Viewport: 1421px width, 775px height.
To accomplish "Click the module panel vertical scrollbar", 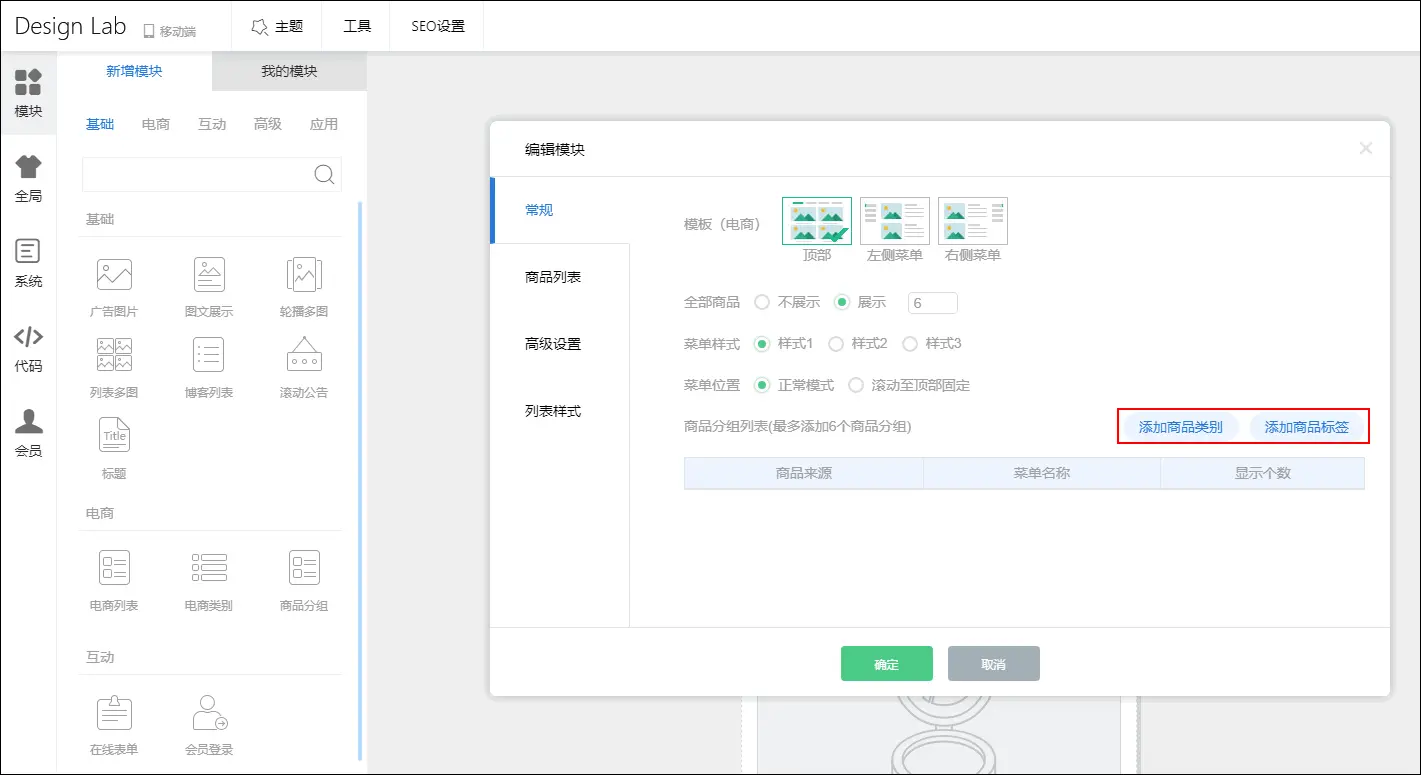I will point(360,480).
